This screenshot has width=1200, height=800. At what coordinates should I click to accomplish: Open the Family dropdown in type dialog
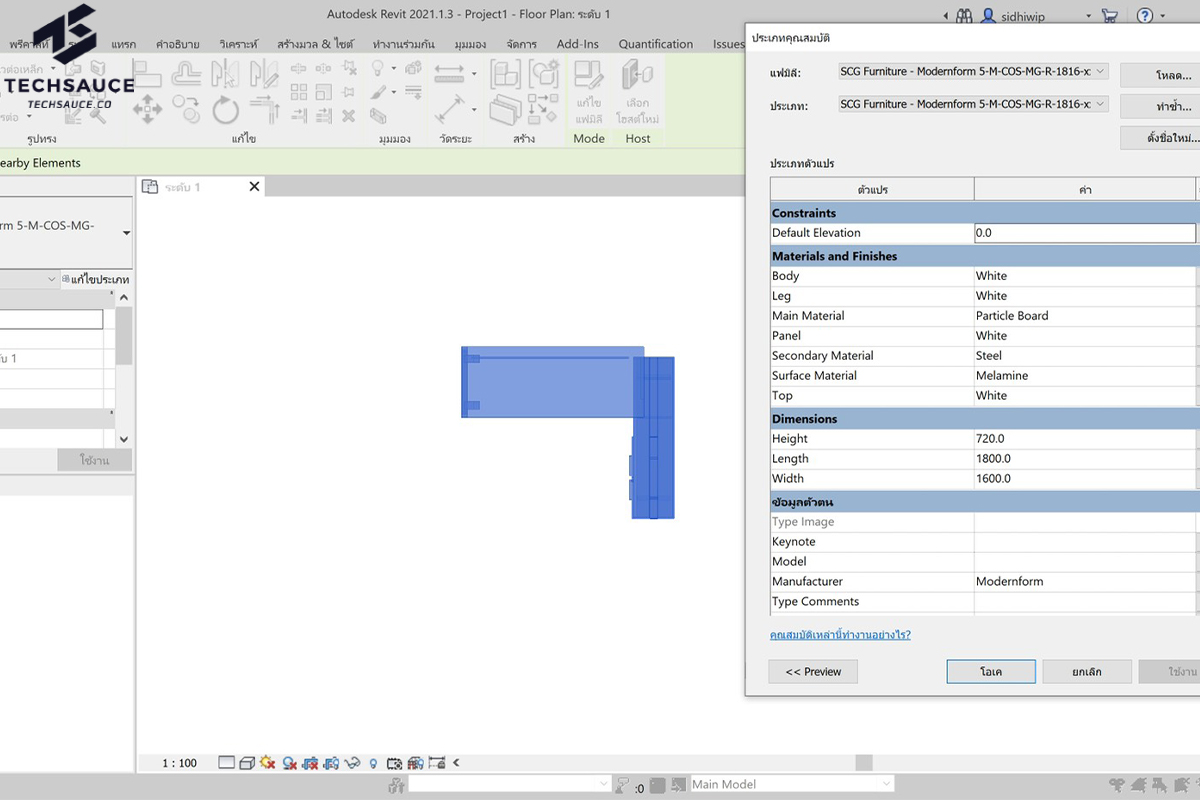coord(973,71)
